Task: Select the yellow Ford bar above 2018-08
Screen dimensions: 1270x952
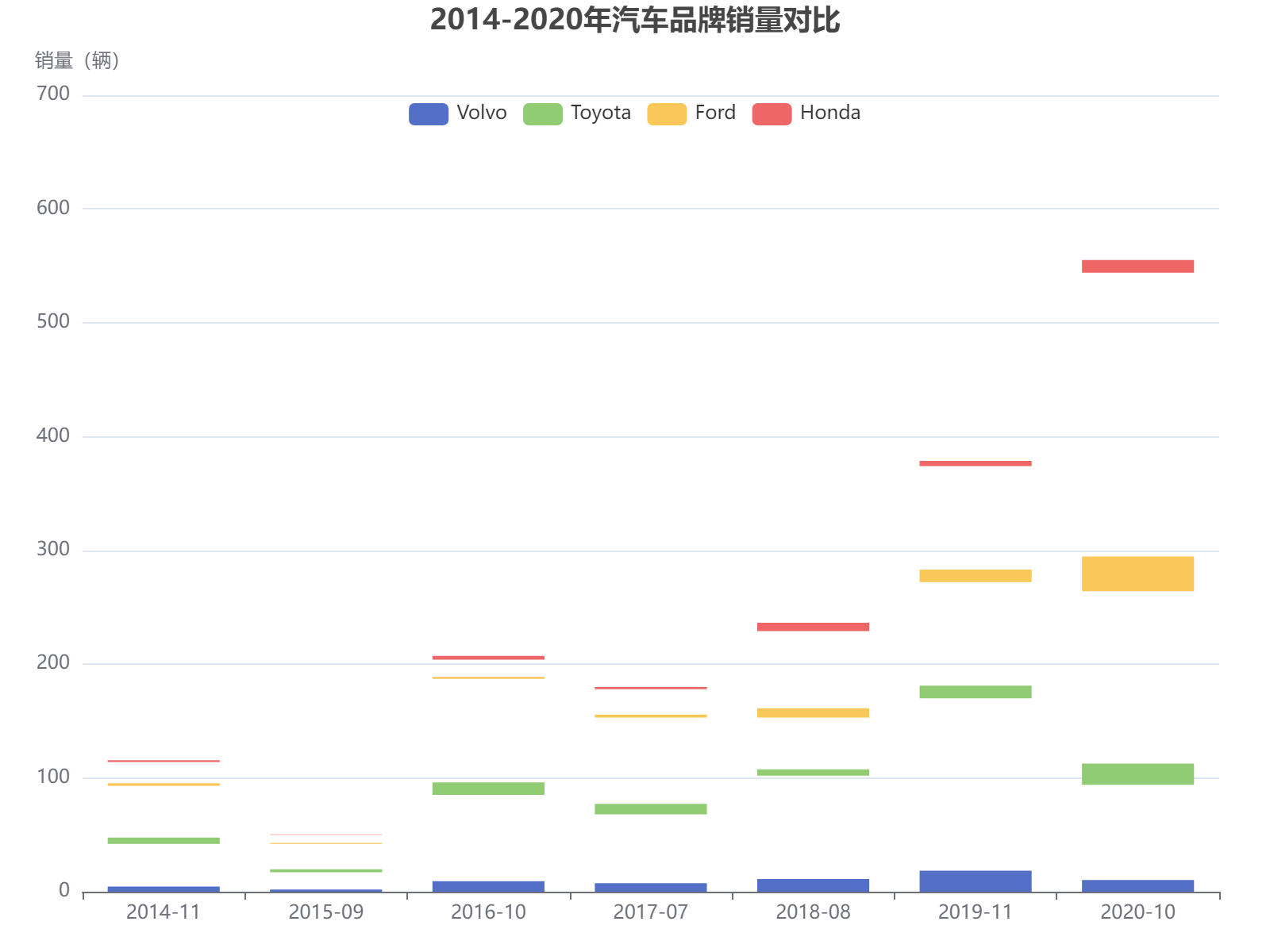Action: [x=812, y=712]
